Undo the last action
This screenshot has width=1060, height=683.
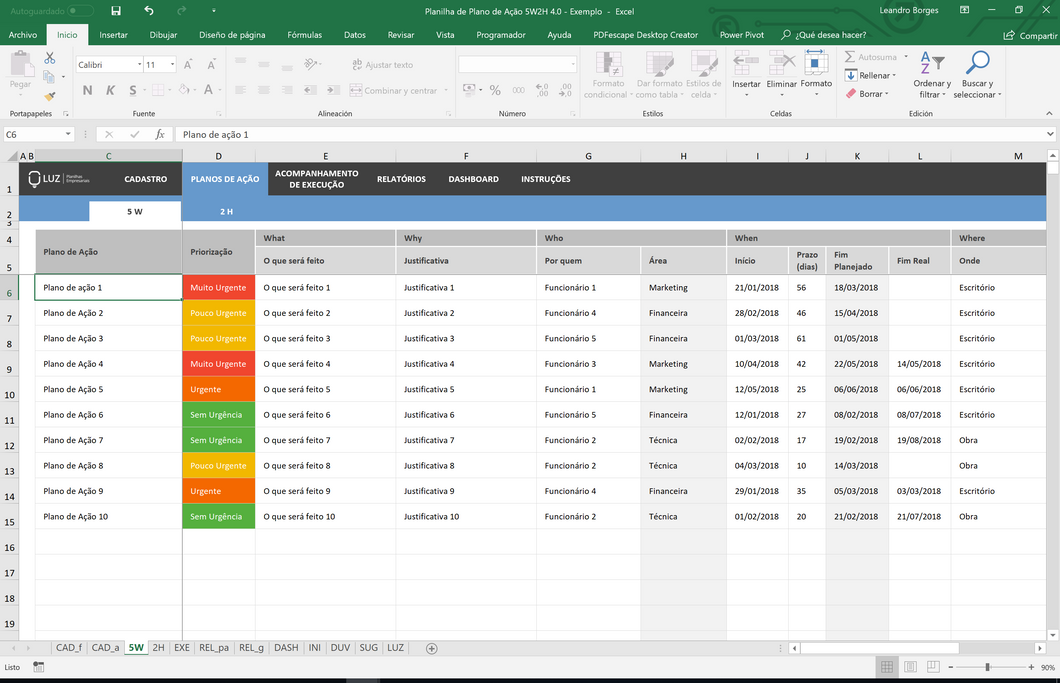[x=149, y=11]
